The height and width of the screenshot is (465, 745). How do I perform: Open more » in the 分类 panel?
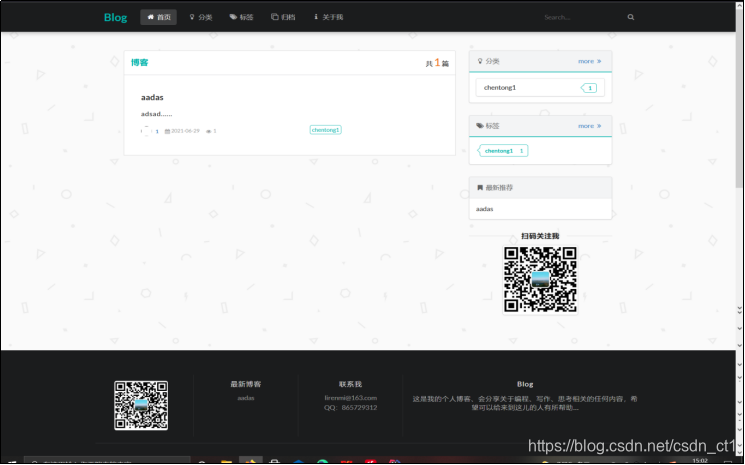click(x=590, y=61)
